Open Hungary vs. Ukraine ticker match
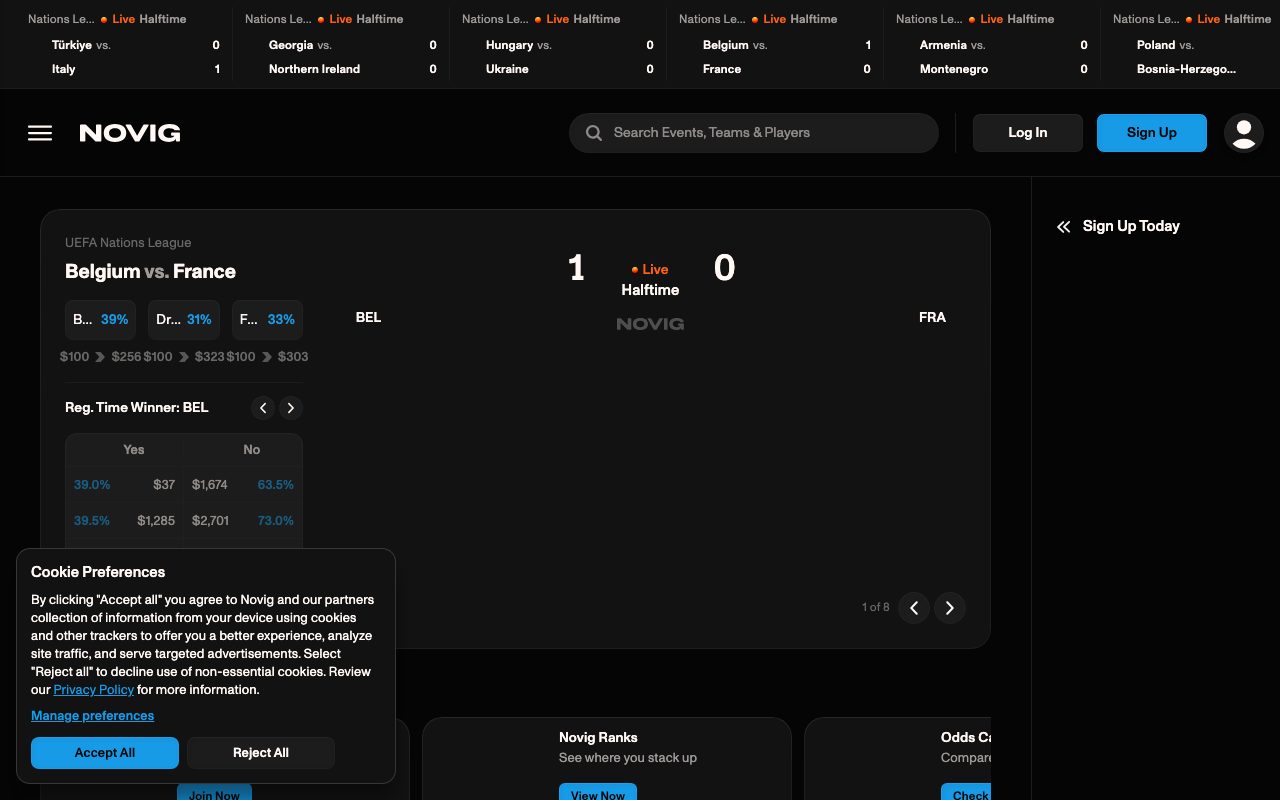This screenshot has width=1280, height=800. coord(558,45)
